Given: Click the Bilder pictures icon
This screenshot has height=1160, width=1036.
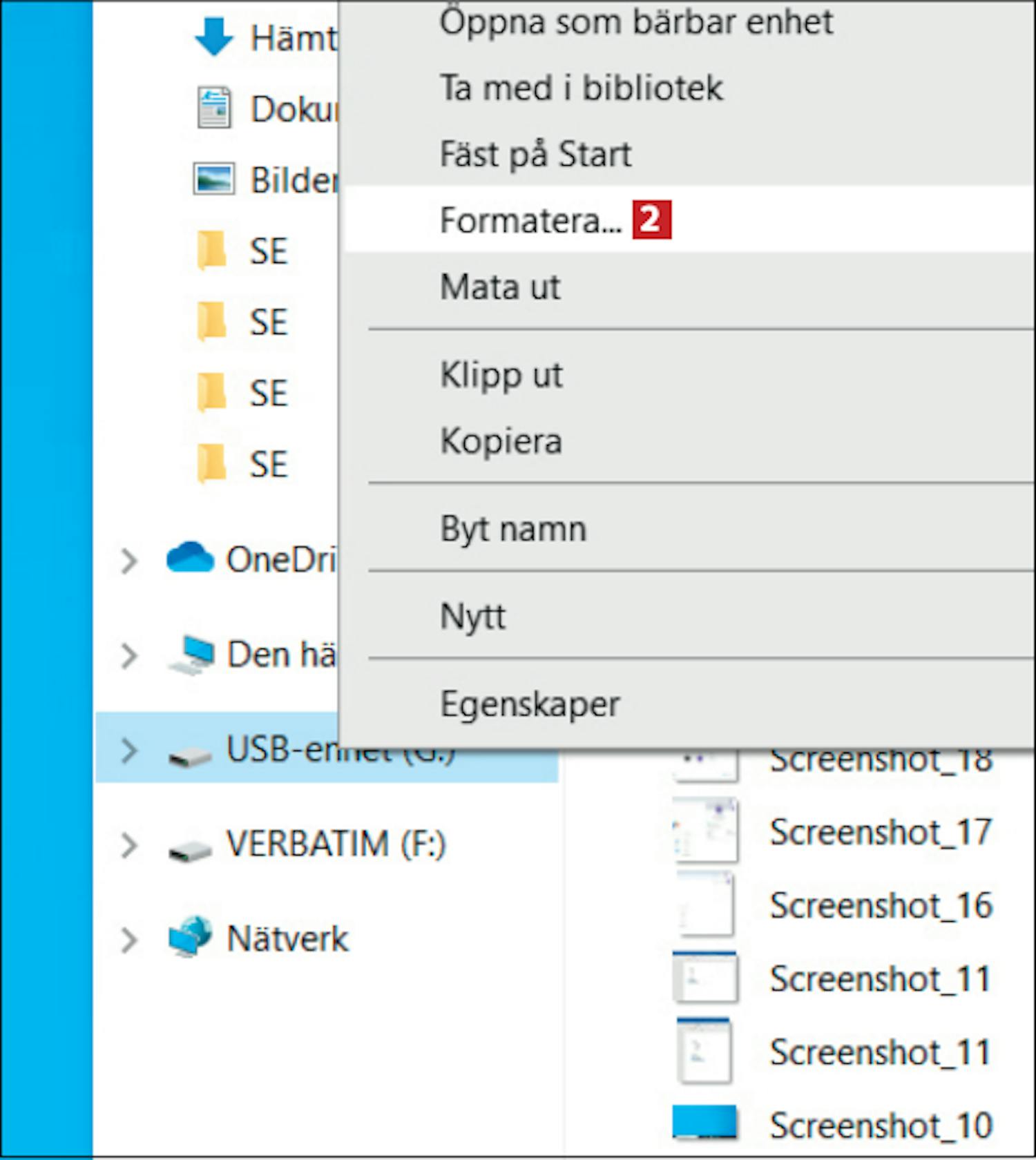Looking at the screenshot, I should 214,179.
